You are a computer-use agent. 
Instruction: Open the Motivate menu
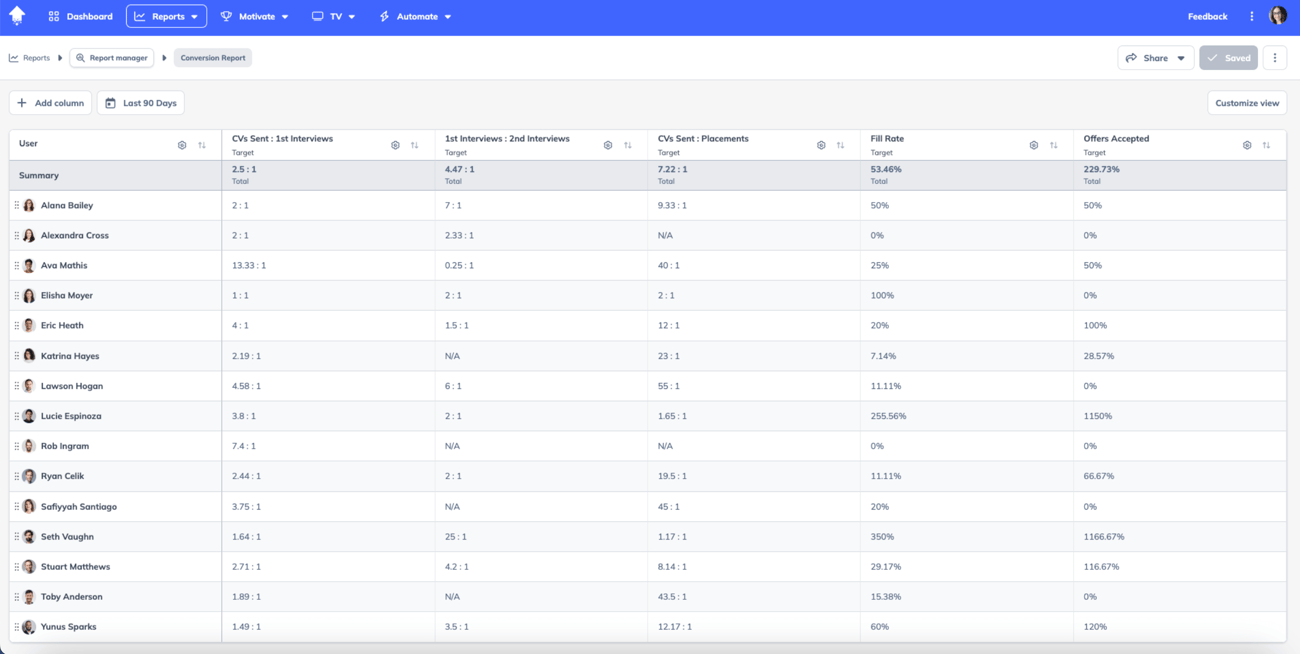tap(255, 16)
